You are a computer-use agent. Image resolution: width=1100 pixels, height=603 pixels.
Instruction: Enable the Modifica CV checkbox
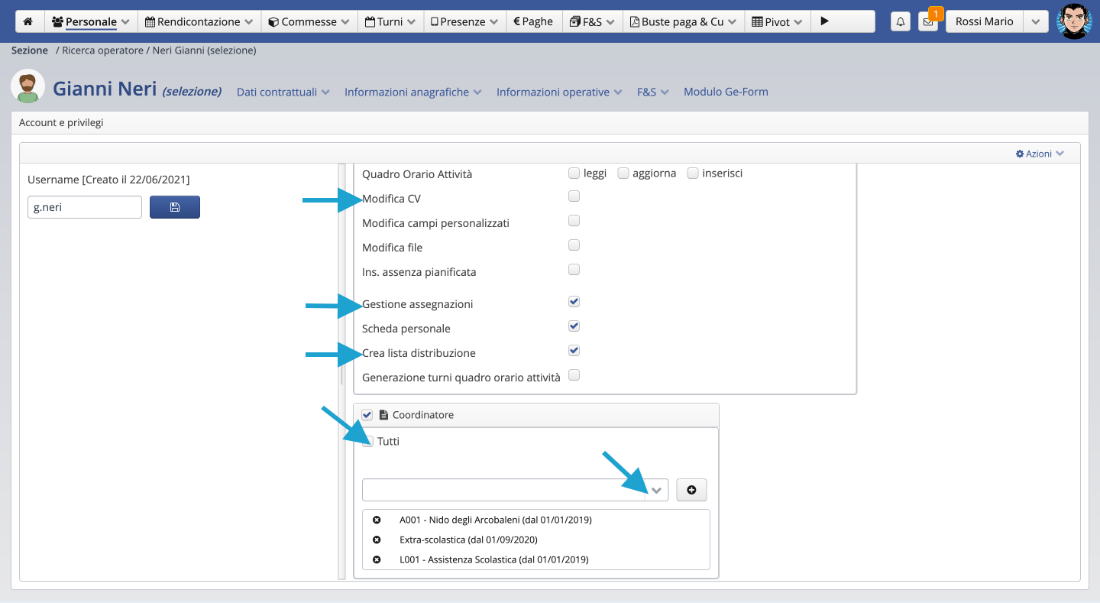click(574, 197)
